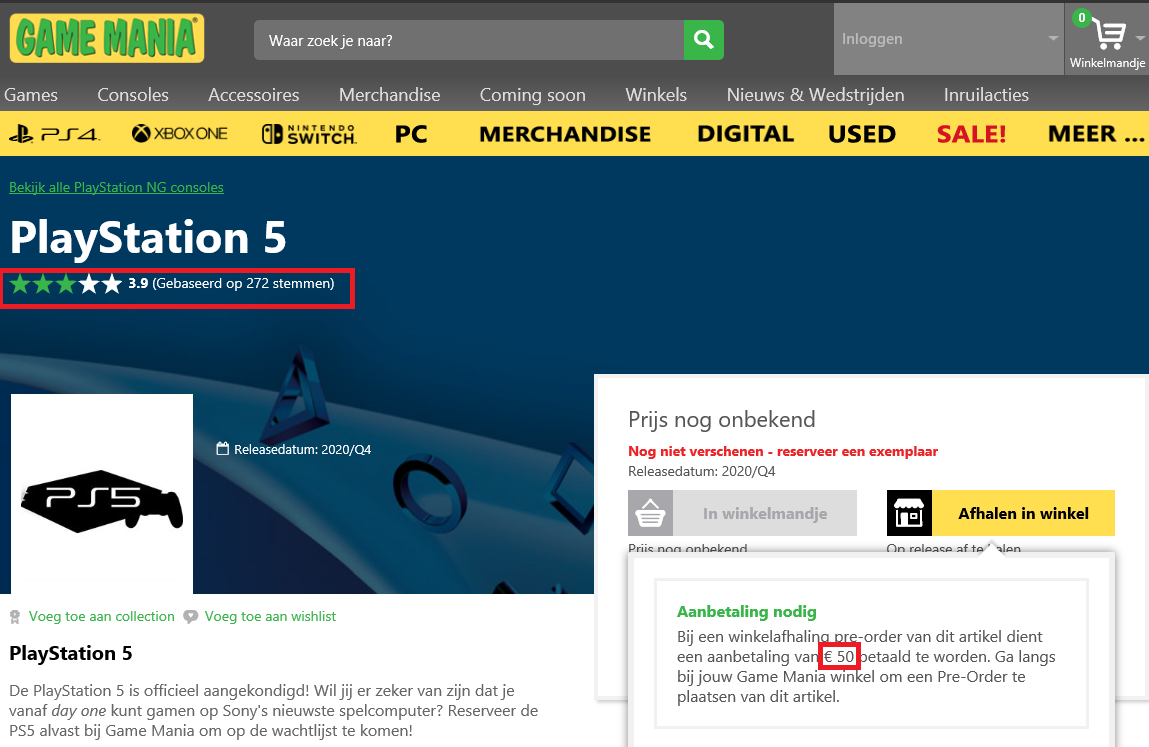Click the star rating of PlayStation 5
Screen dimensions: 1149x747
click(65, 284)
